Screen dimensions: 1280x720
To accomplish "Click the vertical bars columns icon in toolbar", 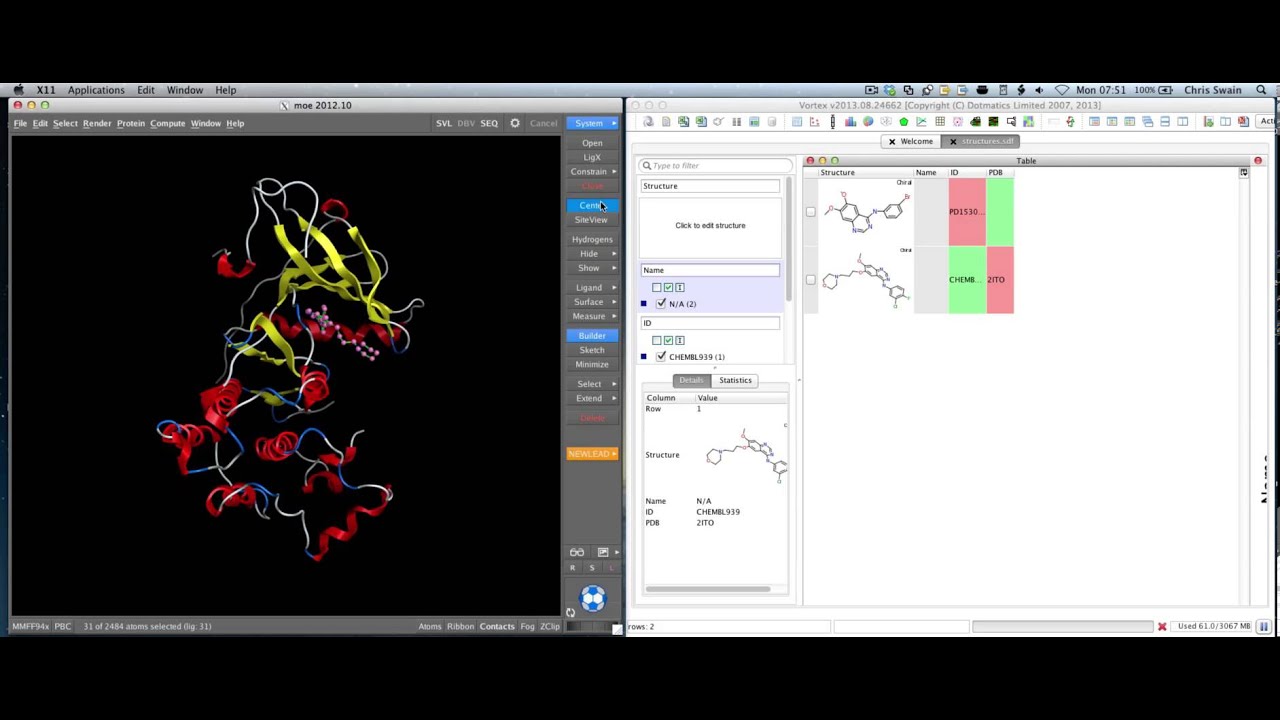I will pos(736,122).
